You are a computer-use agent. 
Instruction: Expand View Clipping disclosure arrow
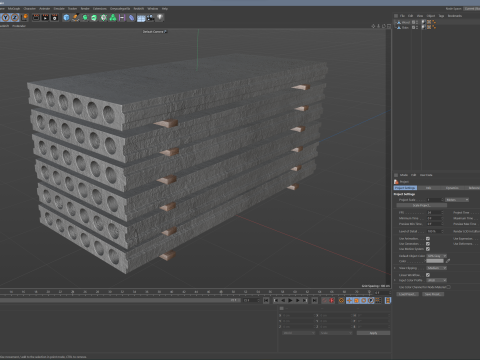click(395, 268)
